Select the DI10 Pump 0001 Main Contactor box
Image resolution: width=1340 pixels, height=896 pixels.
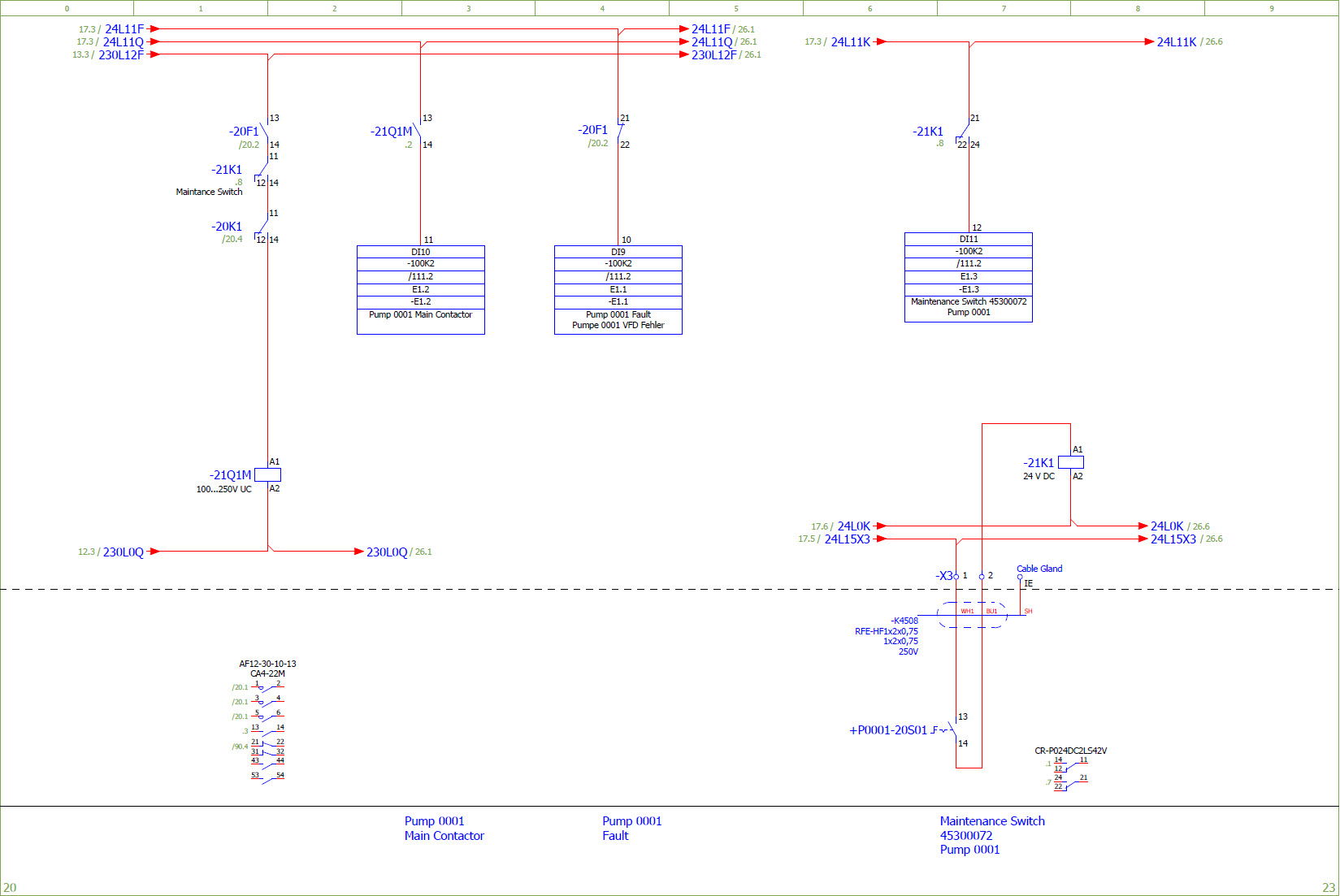click(421, 289)
